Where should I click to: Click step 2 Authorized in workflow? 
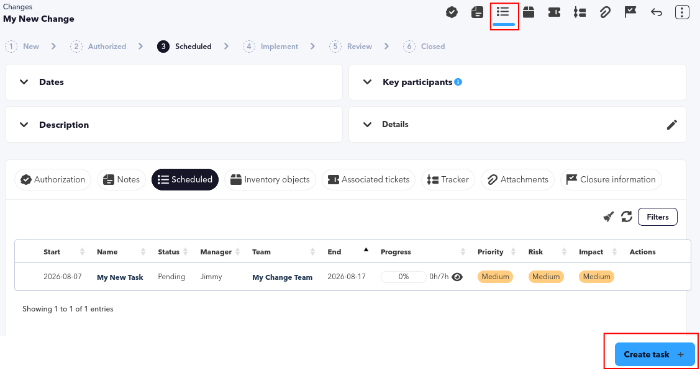(x=98, y=46)
